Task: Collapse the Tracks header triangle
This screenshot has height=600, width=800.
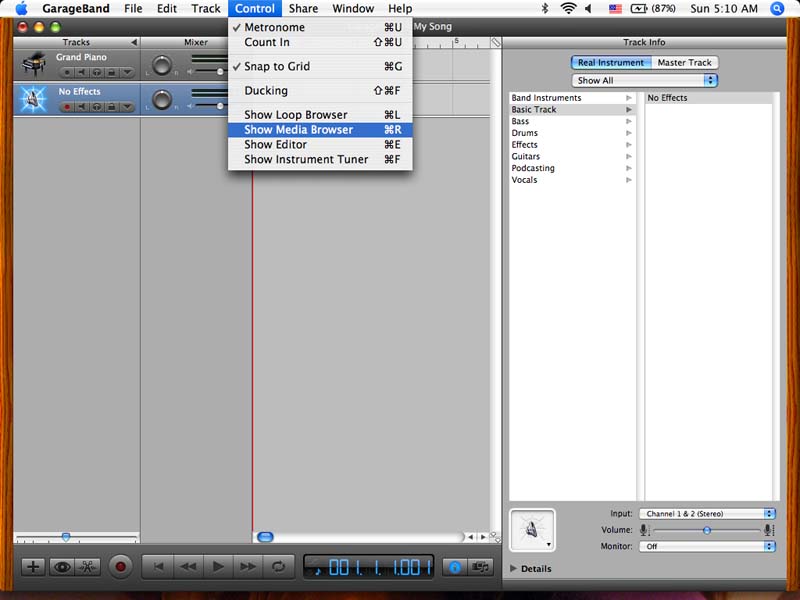Action: (134, 42)
